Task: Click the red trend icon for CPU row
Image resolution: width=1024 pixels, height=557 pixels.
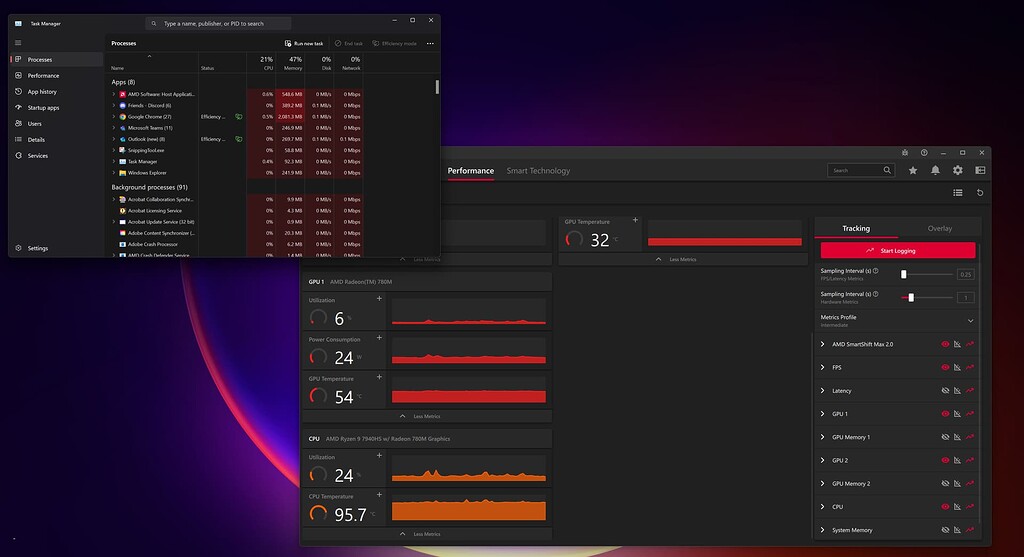Action: pos(970,507)
